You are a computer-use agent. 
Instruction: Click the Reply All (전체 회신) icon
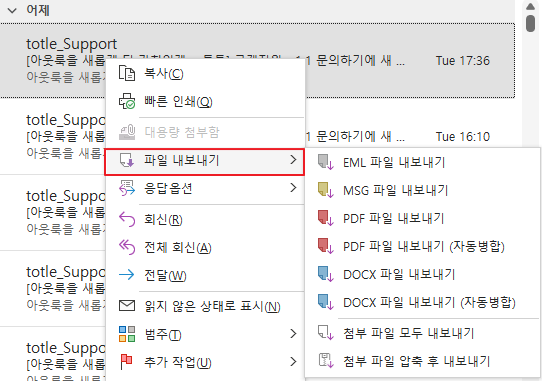(x=127, y=248)
